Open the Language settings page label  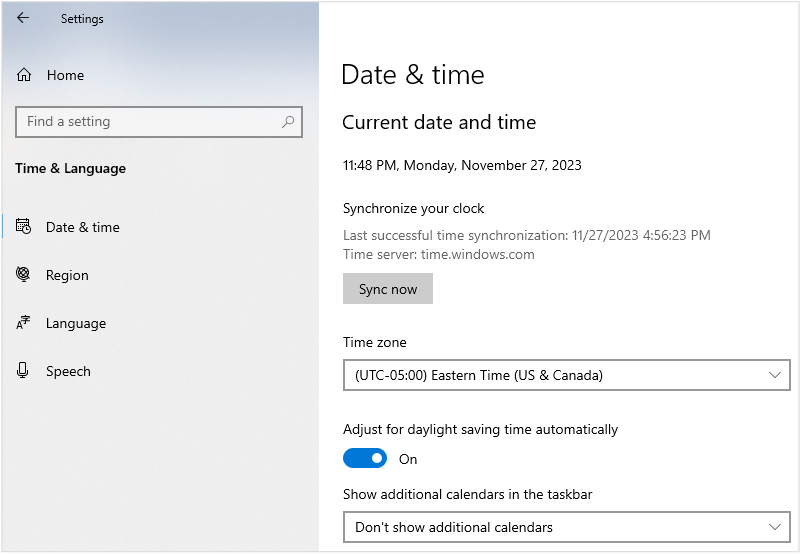point(76,323)
